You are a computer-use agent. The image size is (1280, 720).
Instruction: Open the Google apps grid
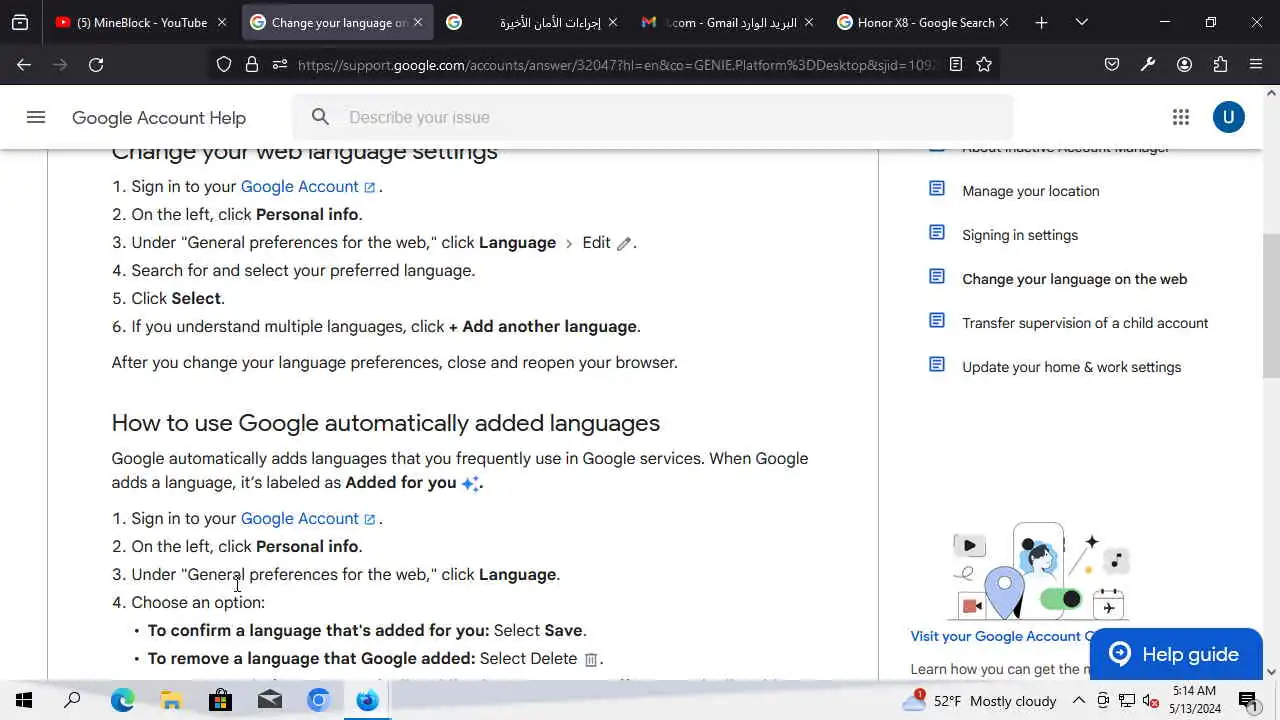coord(1181,117)
